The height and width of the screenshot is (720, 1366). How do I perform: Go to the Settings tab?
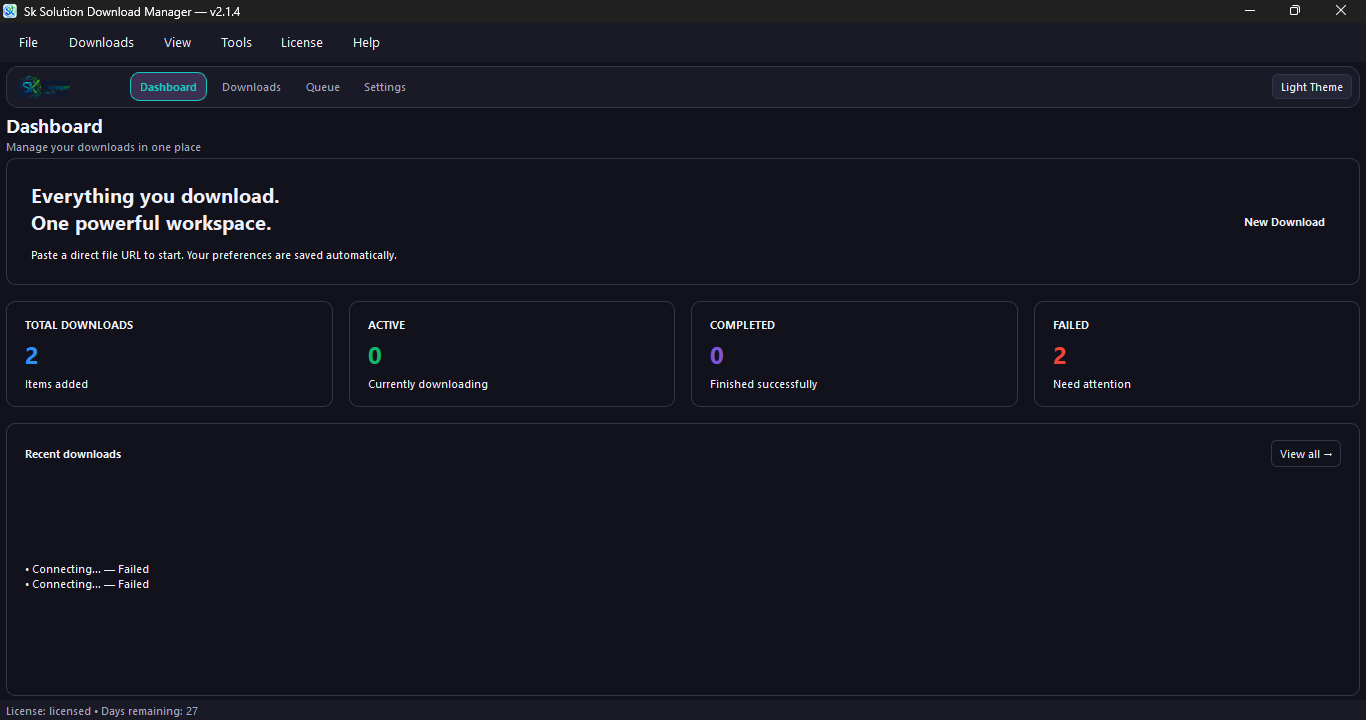pyautogui.click(x=385, y=87)
